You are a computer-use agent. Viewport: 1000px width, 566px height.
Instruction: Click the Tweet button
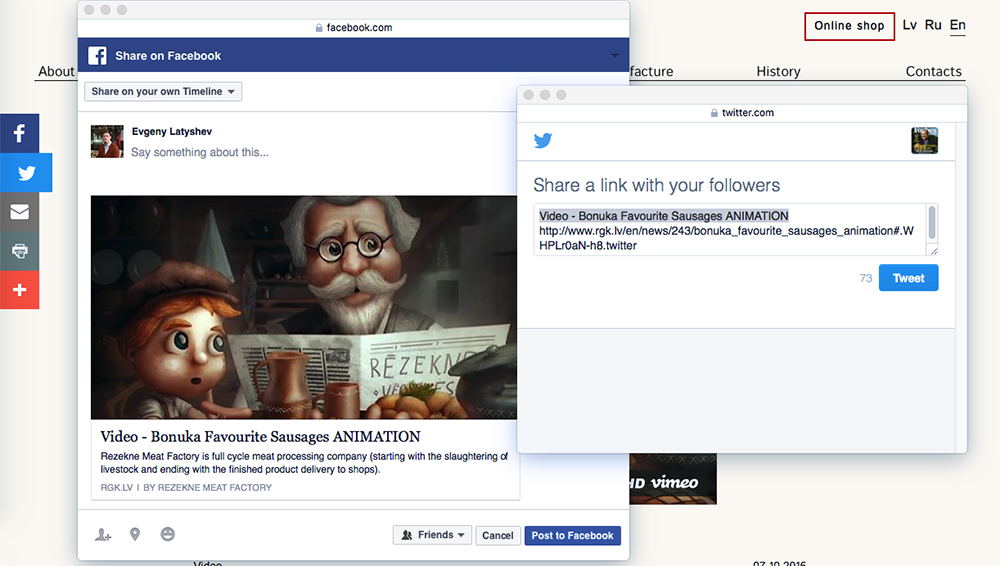point(908,278)
